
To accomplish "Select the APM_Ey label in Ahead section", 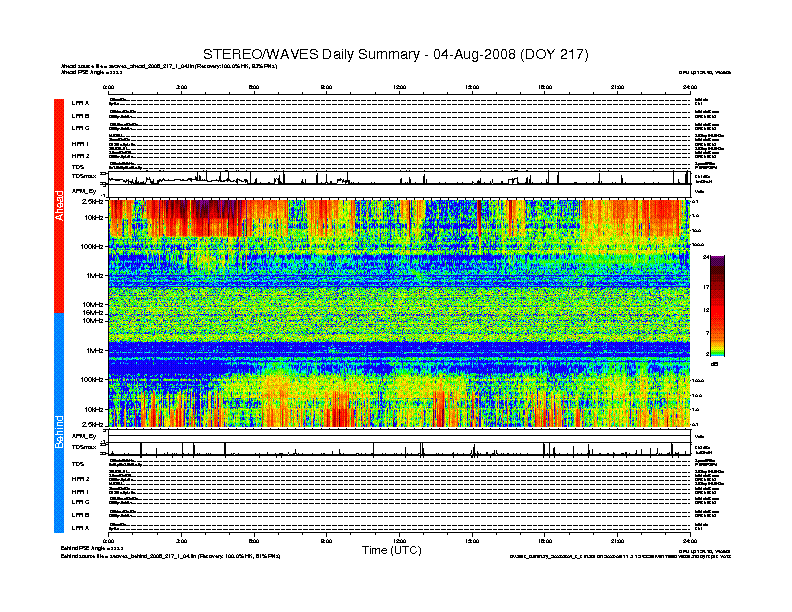I will 84,191.
